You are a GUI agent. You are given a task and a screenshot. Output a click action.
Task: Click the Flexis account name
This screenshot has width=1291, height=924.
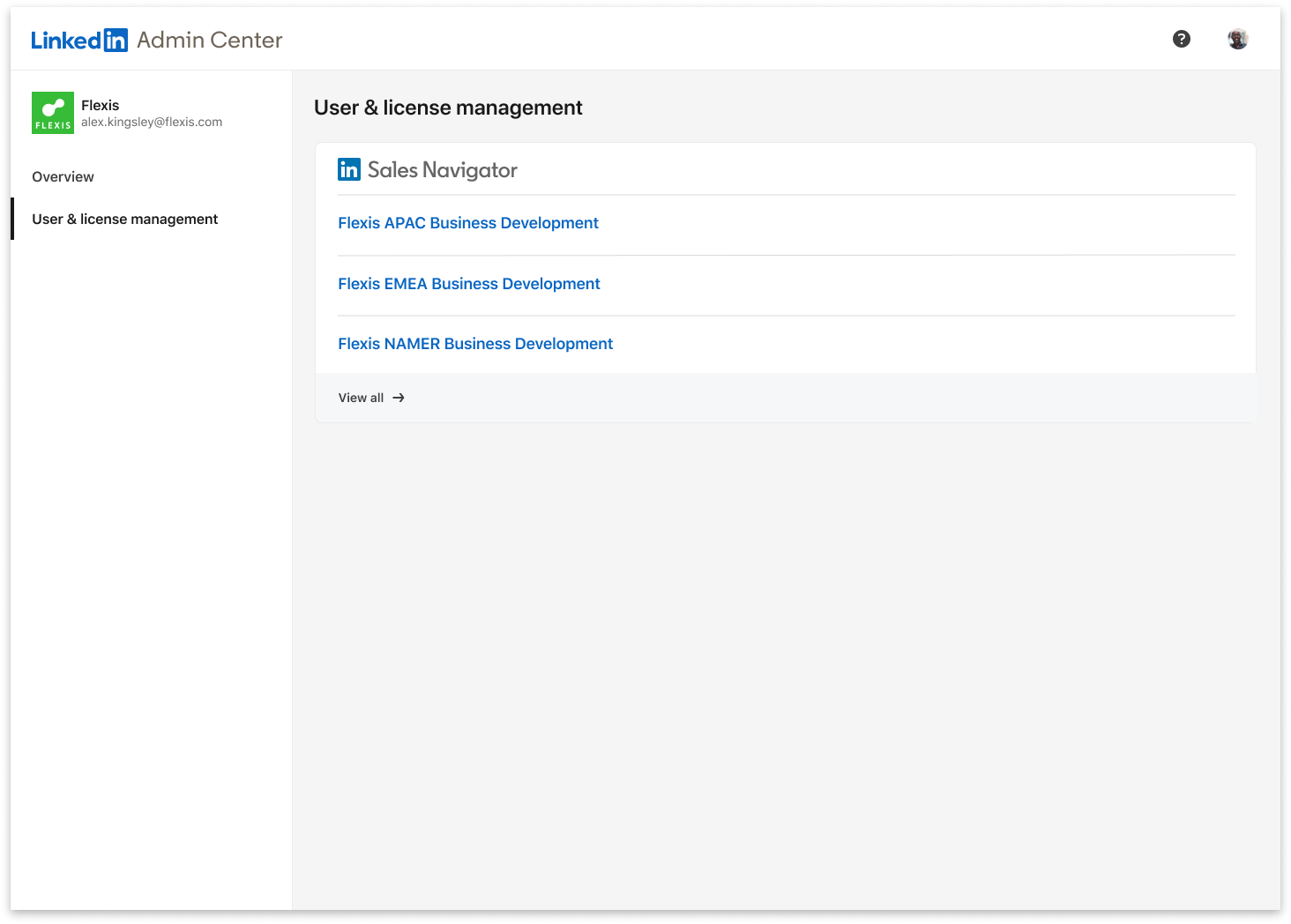[101, 105]
